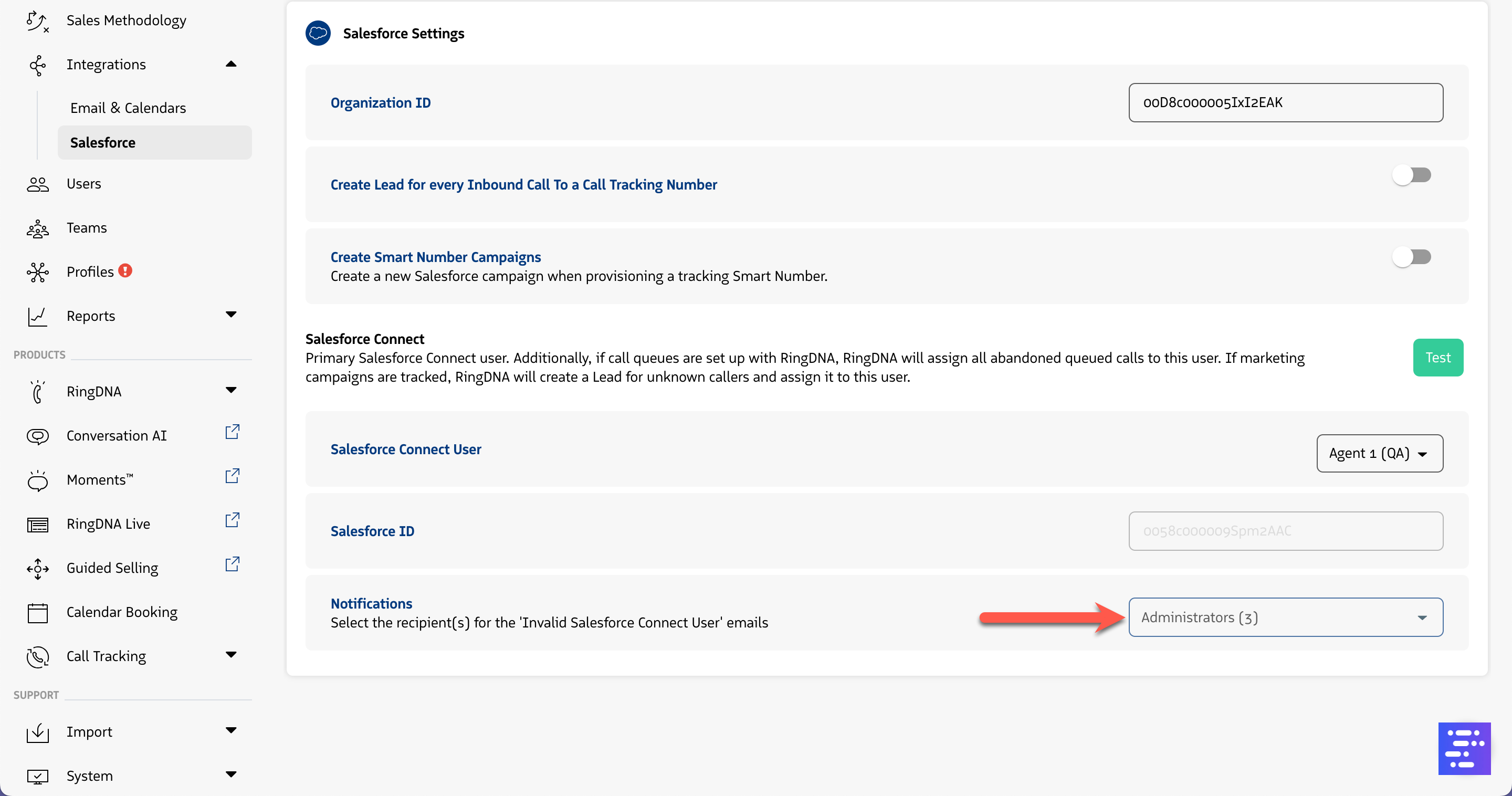Click the Moments external link icon
Viewport: 1512px width, 796px height.
(x=233, y=476)
